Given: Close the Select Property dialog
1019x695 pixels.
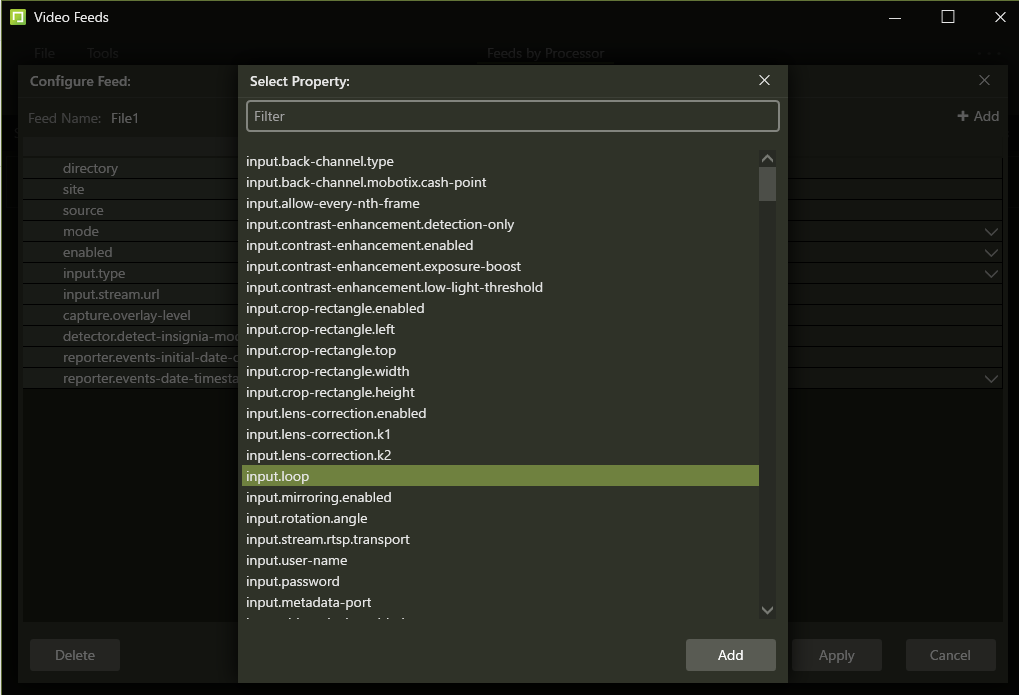Looking at the screenshot, I should (x=764, y=81).
